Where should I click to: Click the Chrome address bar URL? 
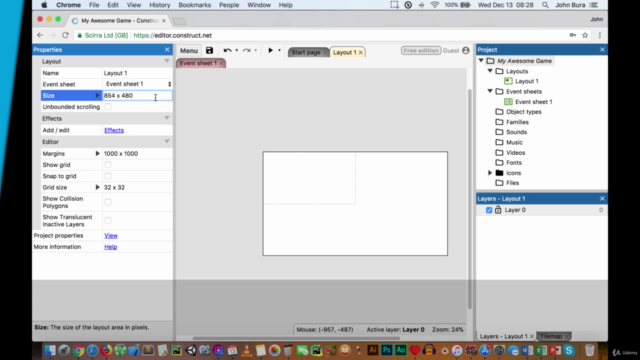click(x=173, y=36)
